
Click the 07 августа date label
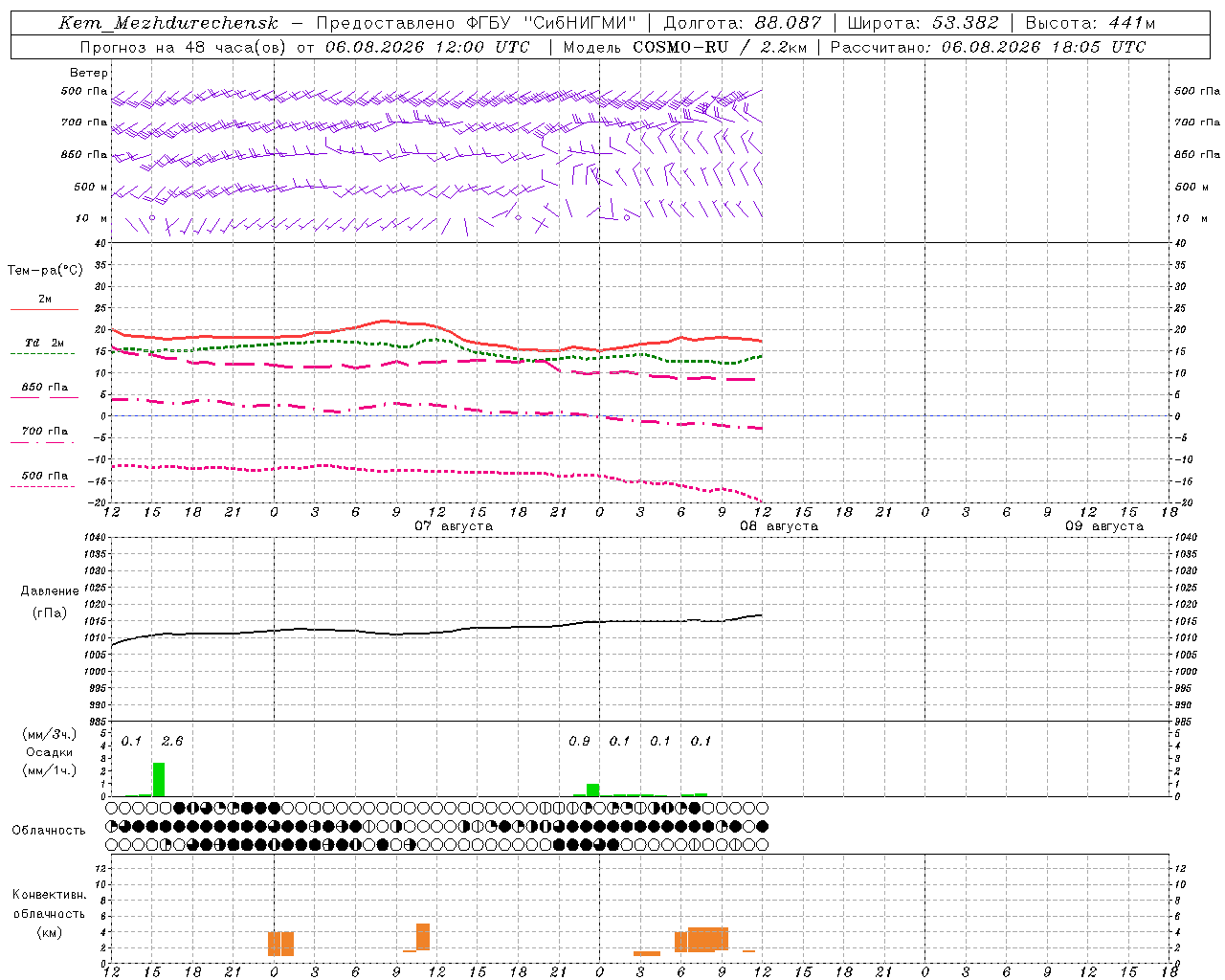click(x=454, y=526)
